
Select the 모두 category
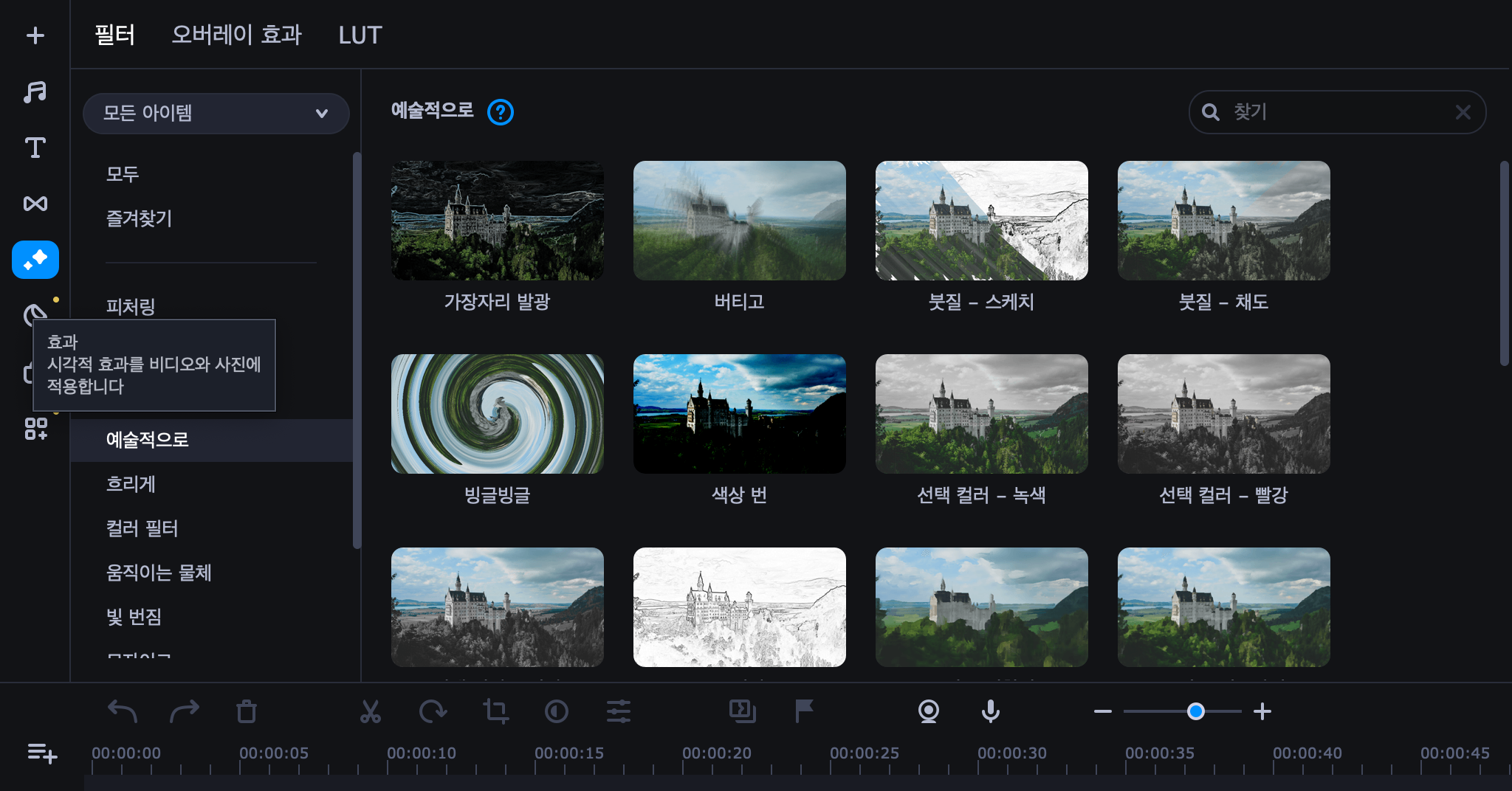[123, 174]
